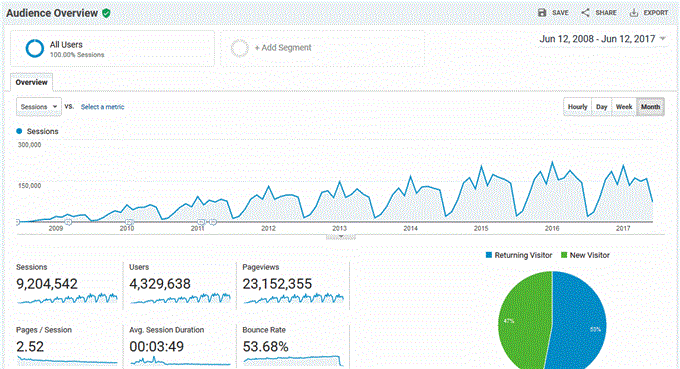The width and height of the screenshot is (680, 369).
Task: Click the Select a metric link
Action: click(x=102, y=107)
